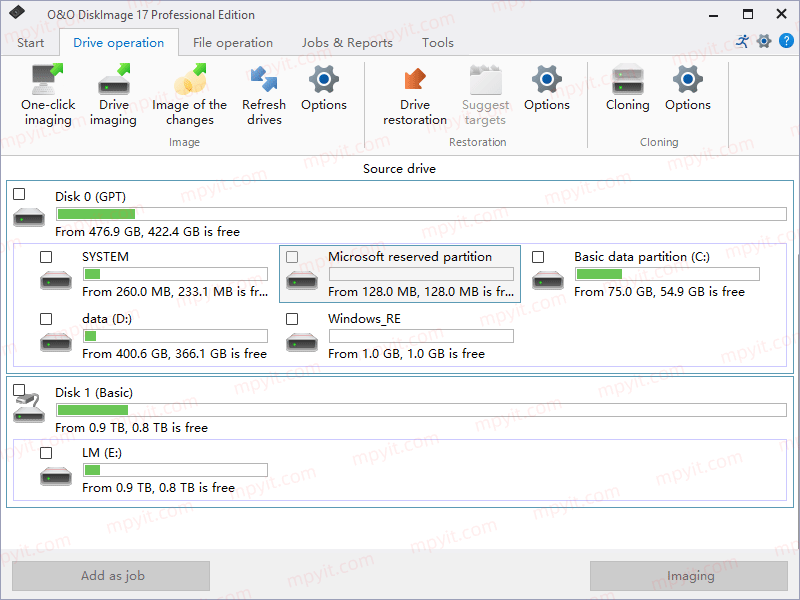This screenshot has width=800, height=600.
Task: Click the Basic data partition (C:) drive icon
Action: tap(548, 280)
